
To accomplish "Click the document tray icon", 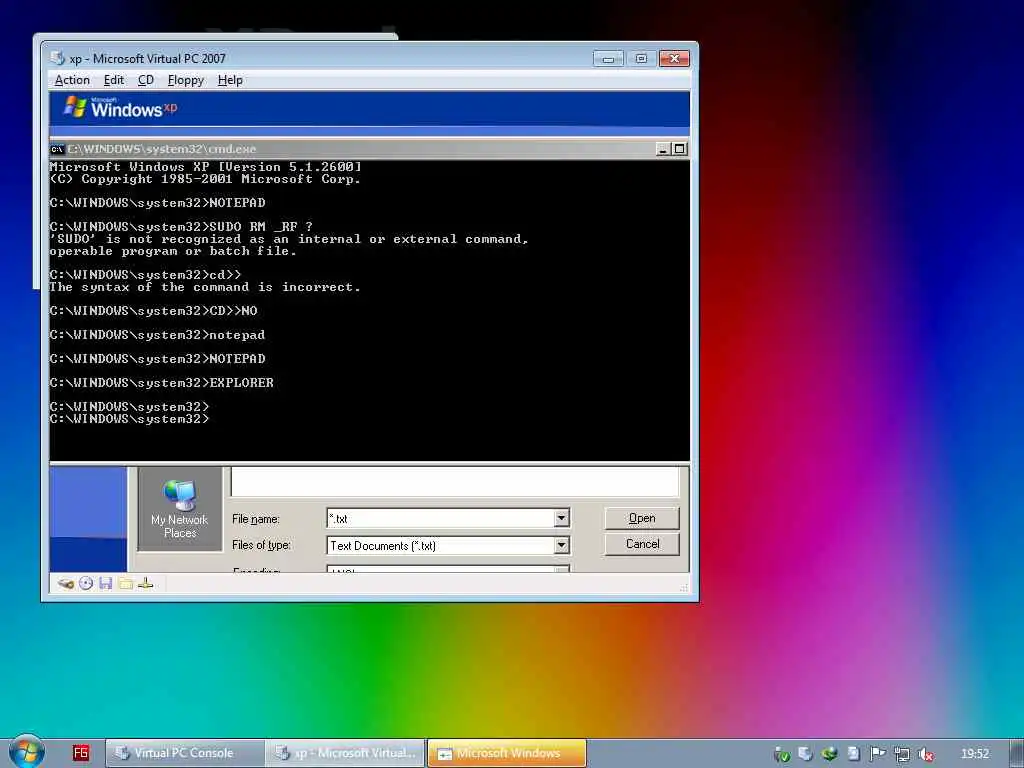I will [853, 754].
